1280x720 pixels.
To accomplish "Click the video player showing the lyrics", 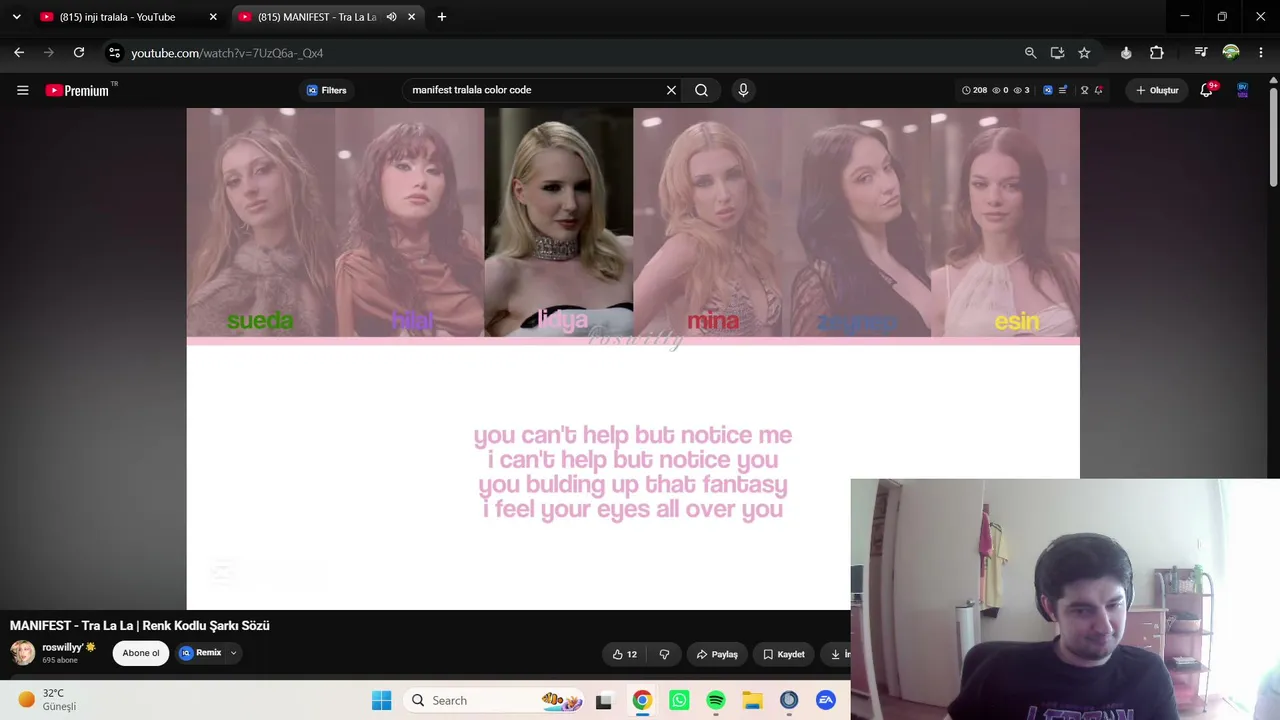I will (633, 358).
